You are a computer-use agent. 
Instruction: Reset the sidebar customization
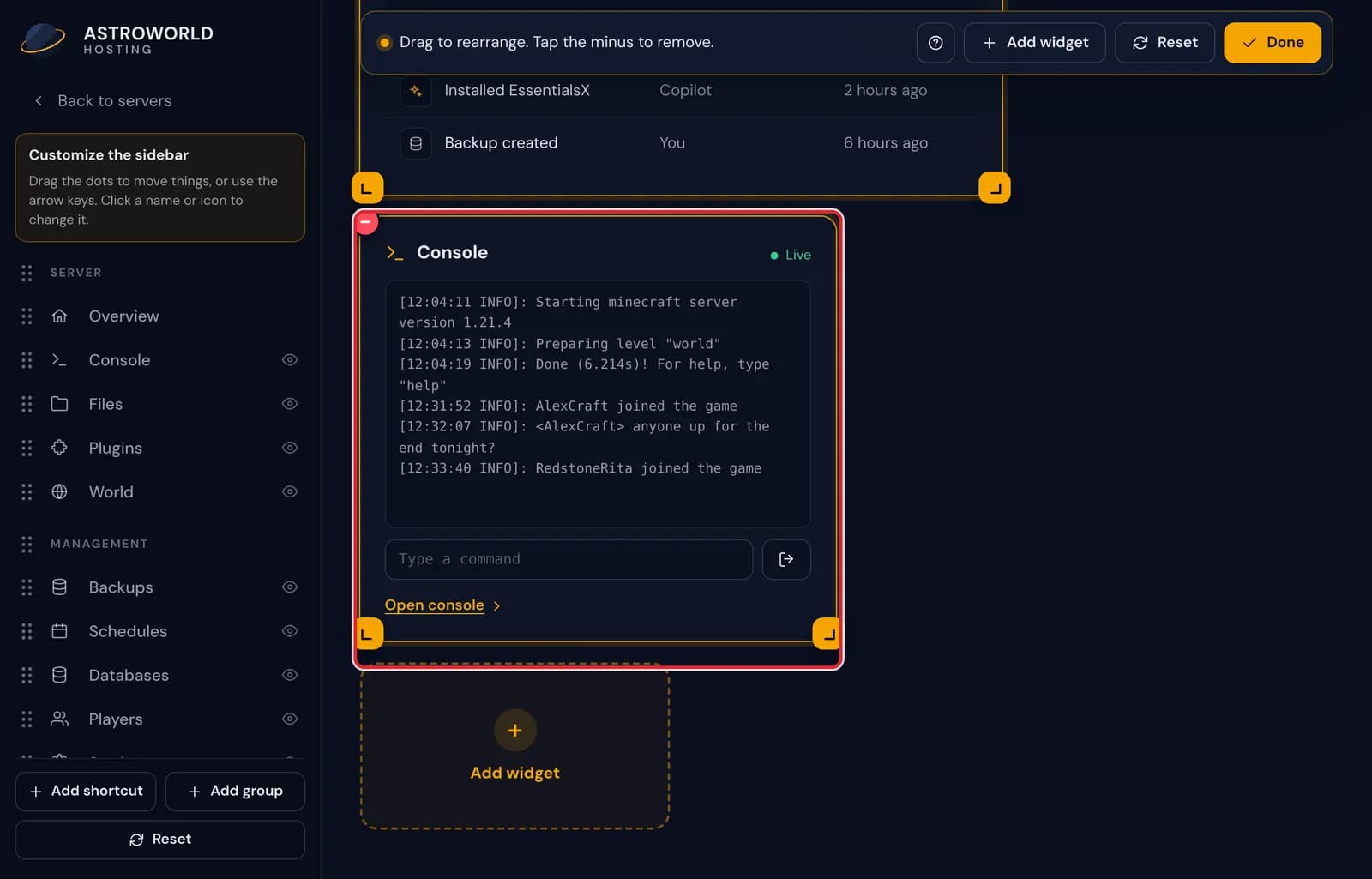(160, 840)
